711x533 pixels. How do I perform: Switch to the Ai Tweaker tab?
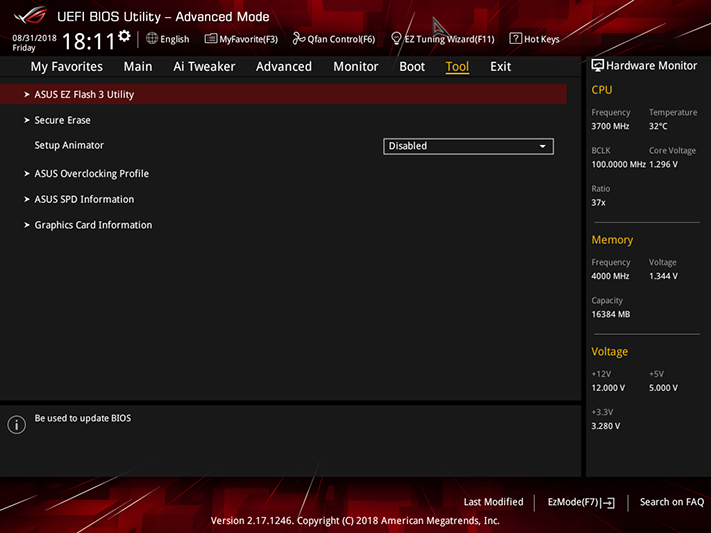[x=204, y=67]
